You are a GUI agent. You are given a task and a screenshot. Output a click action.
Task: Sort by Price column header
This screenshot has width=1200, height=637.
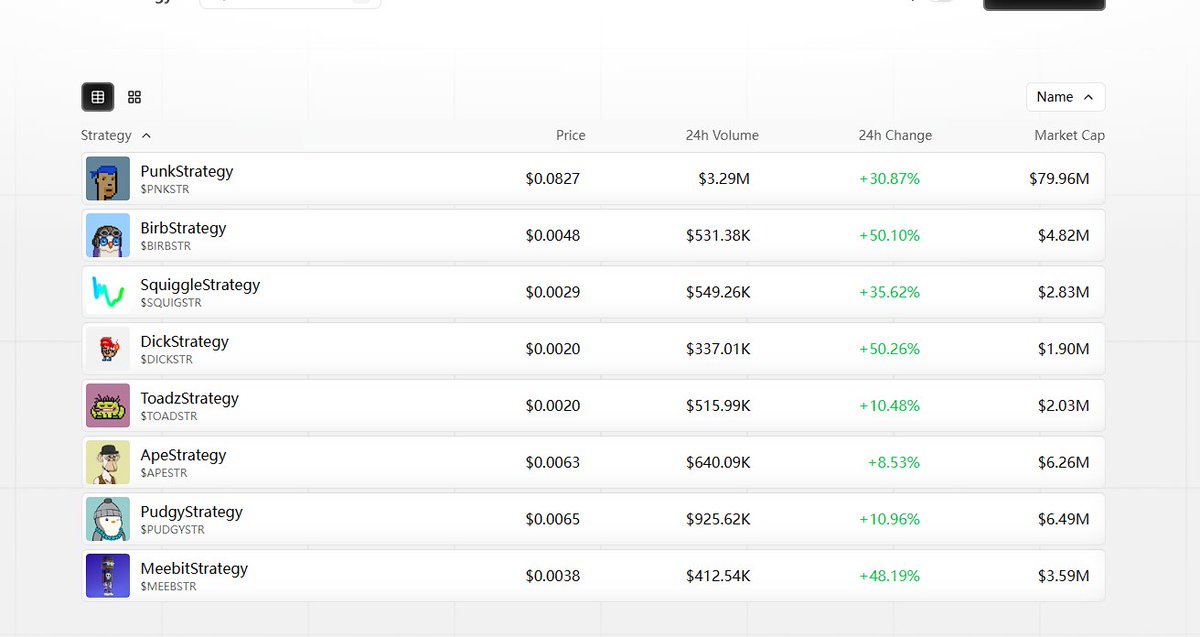click(x=570, y=135)
